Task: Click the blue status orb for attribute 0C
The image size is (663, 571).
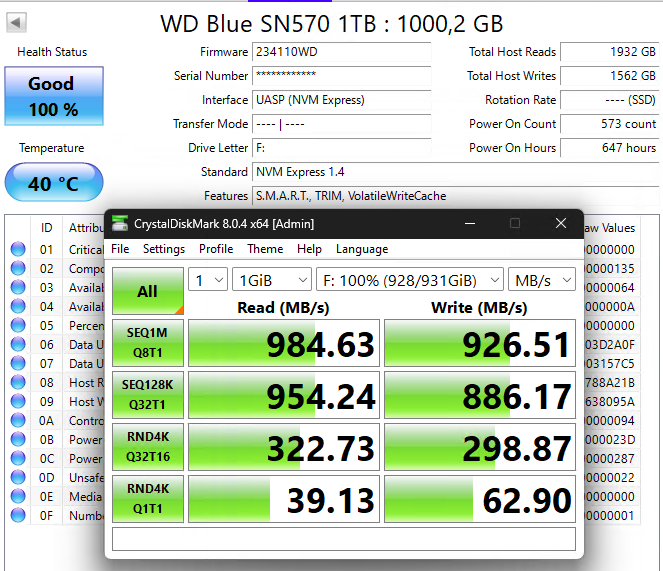Action: point(18,458)
